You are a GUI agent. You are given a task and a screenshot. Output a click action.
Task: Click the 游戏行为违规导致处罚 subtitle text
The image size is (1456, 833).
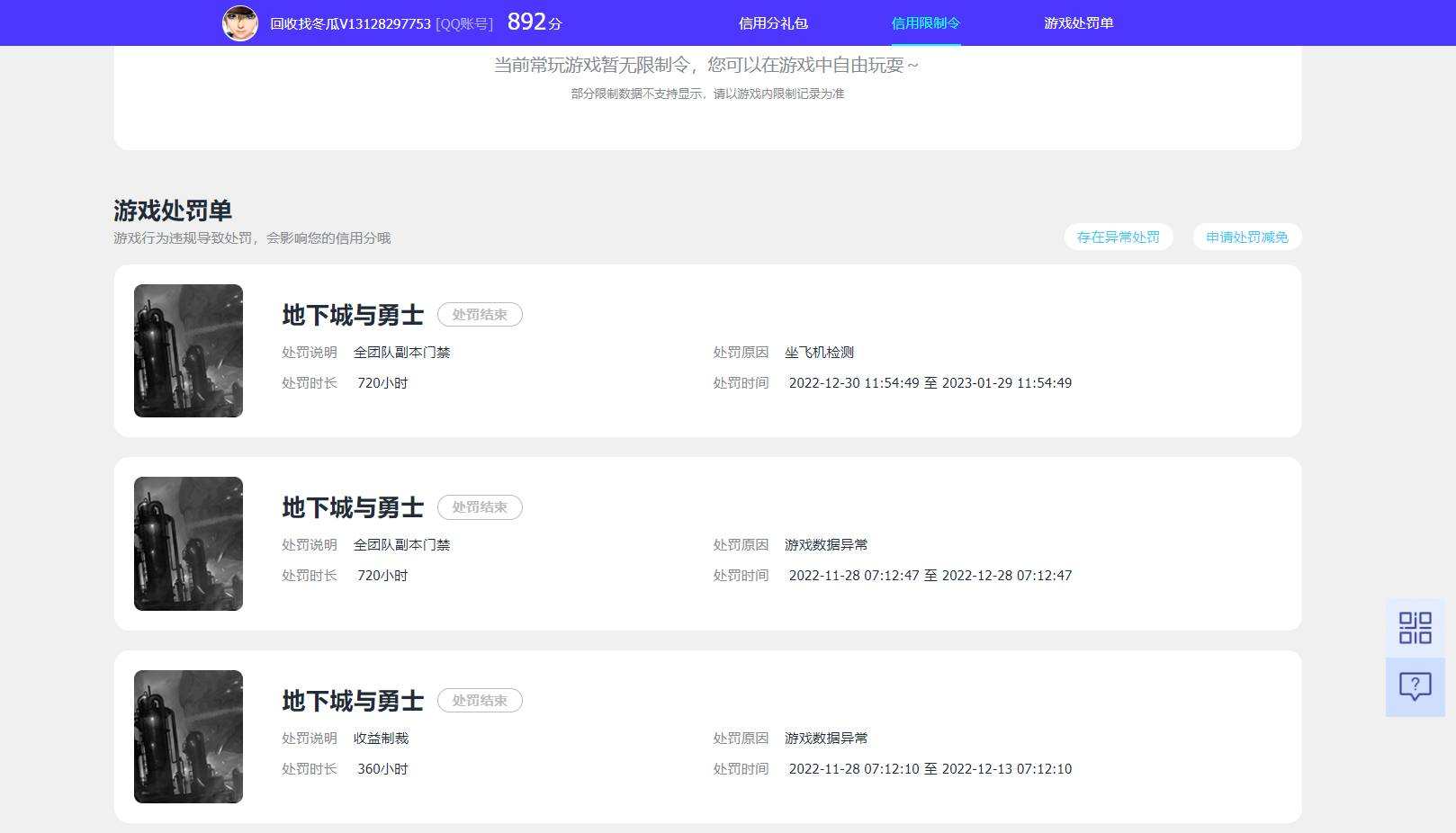pyautogui.click(x=252, y=238)
